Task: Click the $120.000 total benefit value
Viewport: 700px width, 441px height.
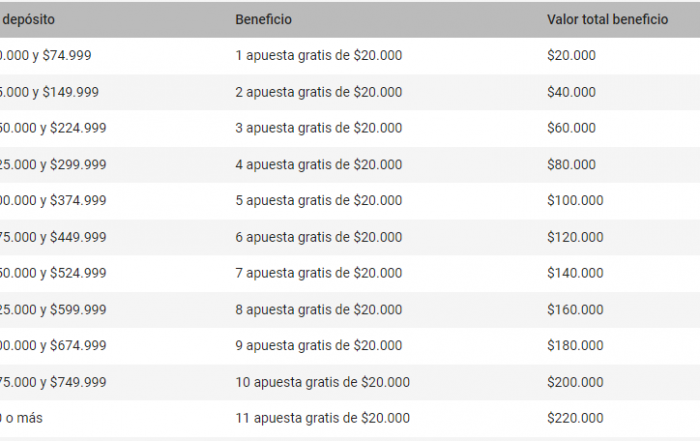Action: pos(575,237)
